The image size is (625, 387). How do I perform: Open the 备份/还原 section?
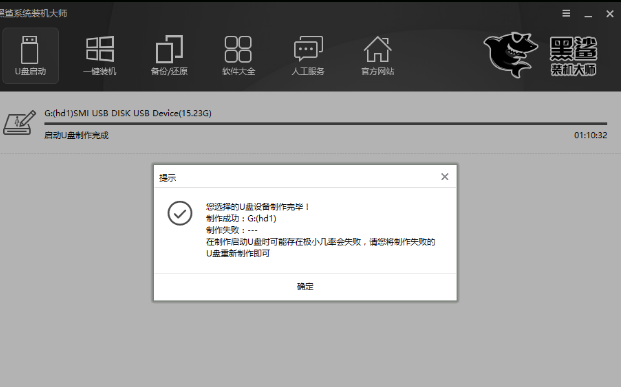coord(169,55)
